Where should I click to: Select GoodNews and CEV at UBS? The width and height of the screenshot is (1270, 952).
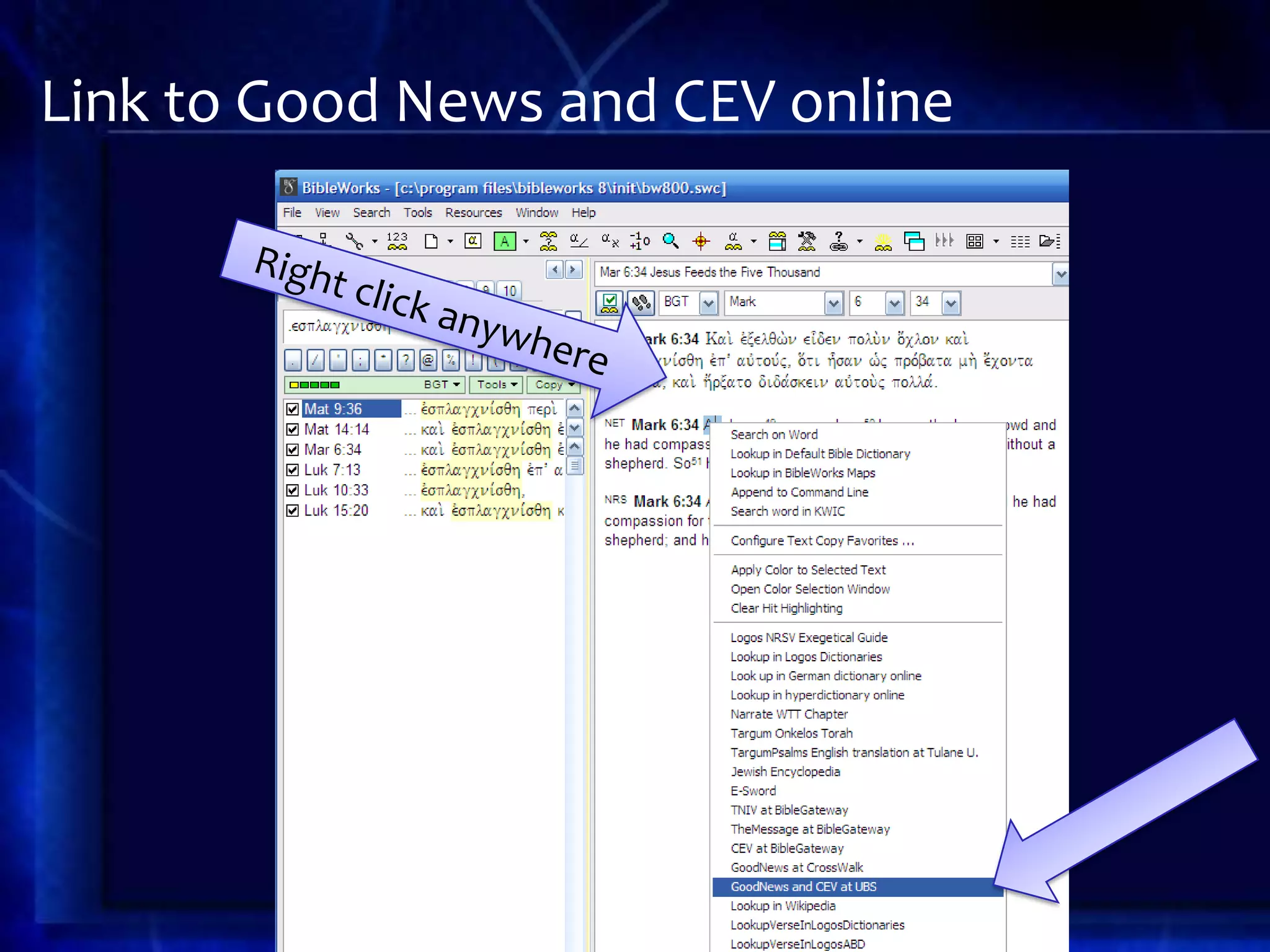(858, 887)
